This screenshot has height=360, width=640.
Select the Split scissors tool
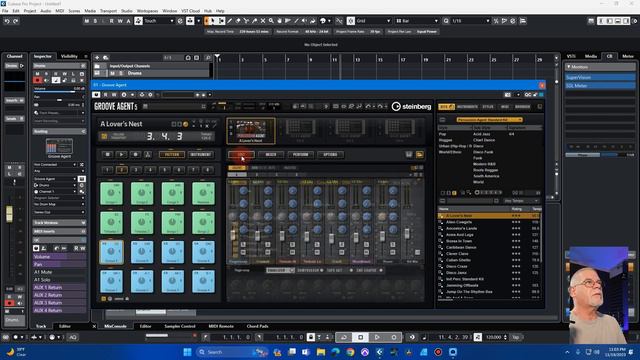[x=246, y=21]
